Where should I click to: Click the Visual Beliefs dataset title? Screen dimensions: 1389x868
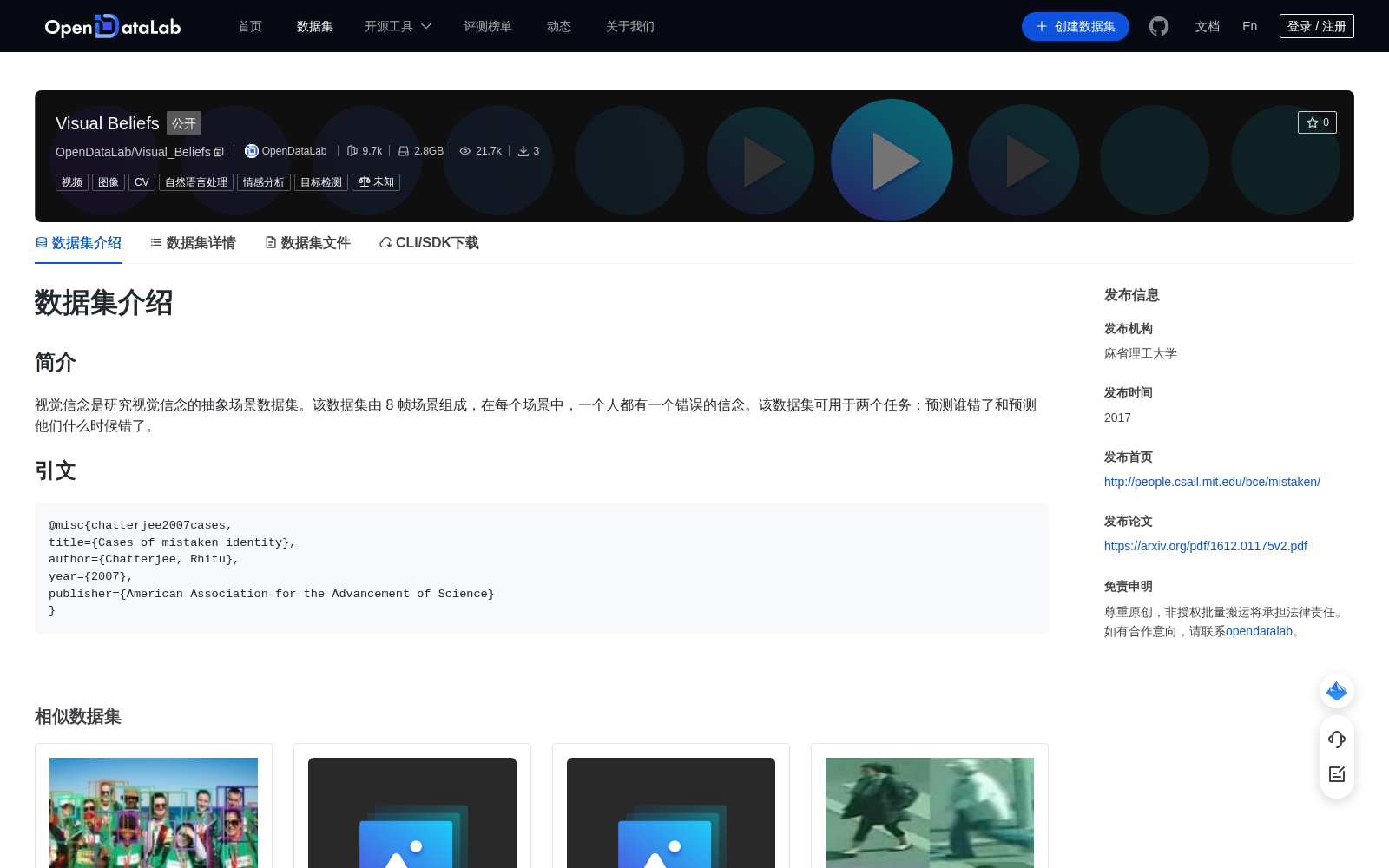pyautogui.click(x=108, y=123)
